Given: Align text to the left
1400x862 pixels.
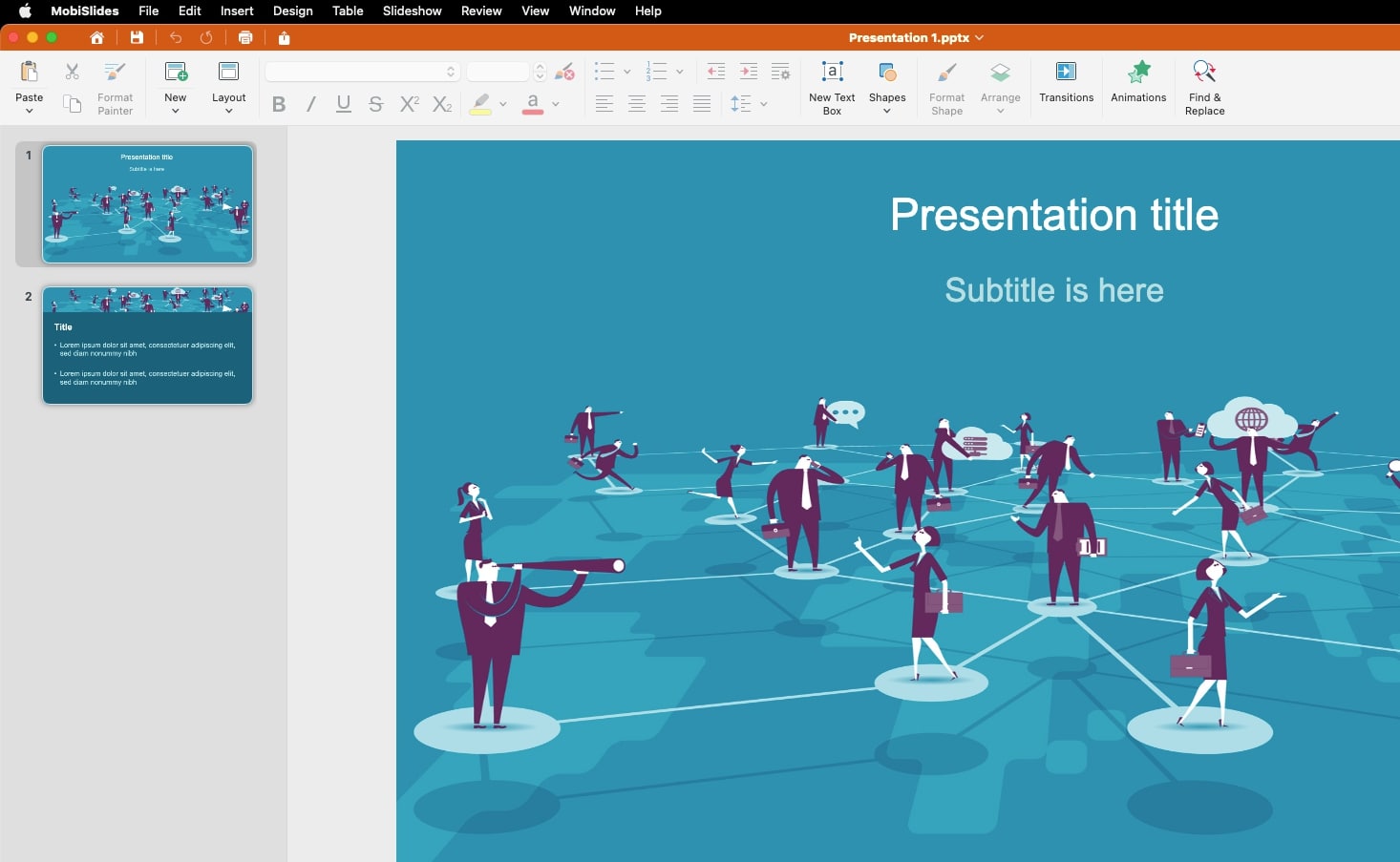Looking at the screenshot, I should pos(604,104).
